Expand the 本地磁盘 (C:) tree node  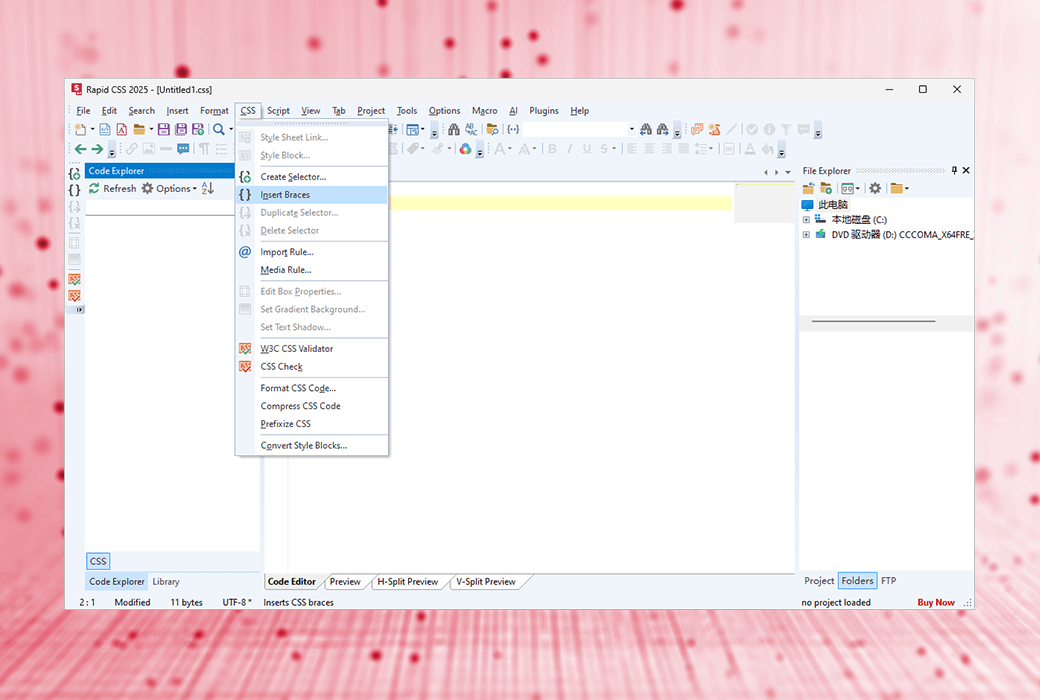tap(806, 220)
